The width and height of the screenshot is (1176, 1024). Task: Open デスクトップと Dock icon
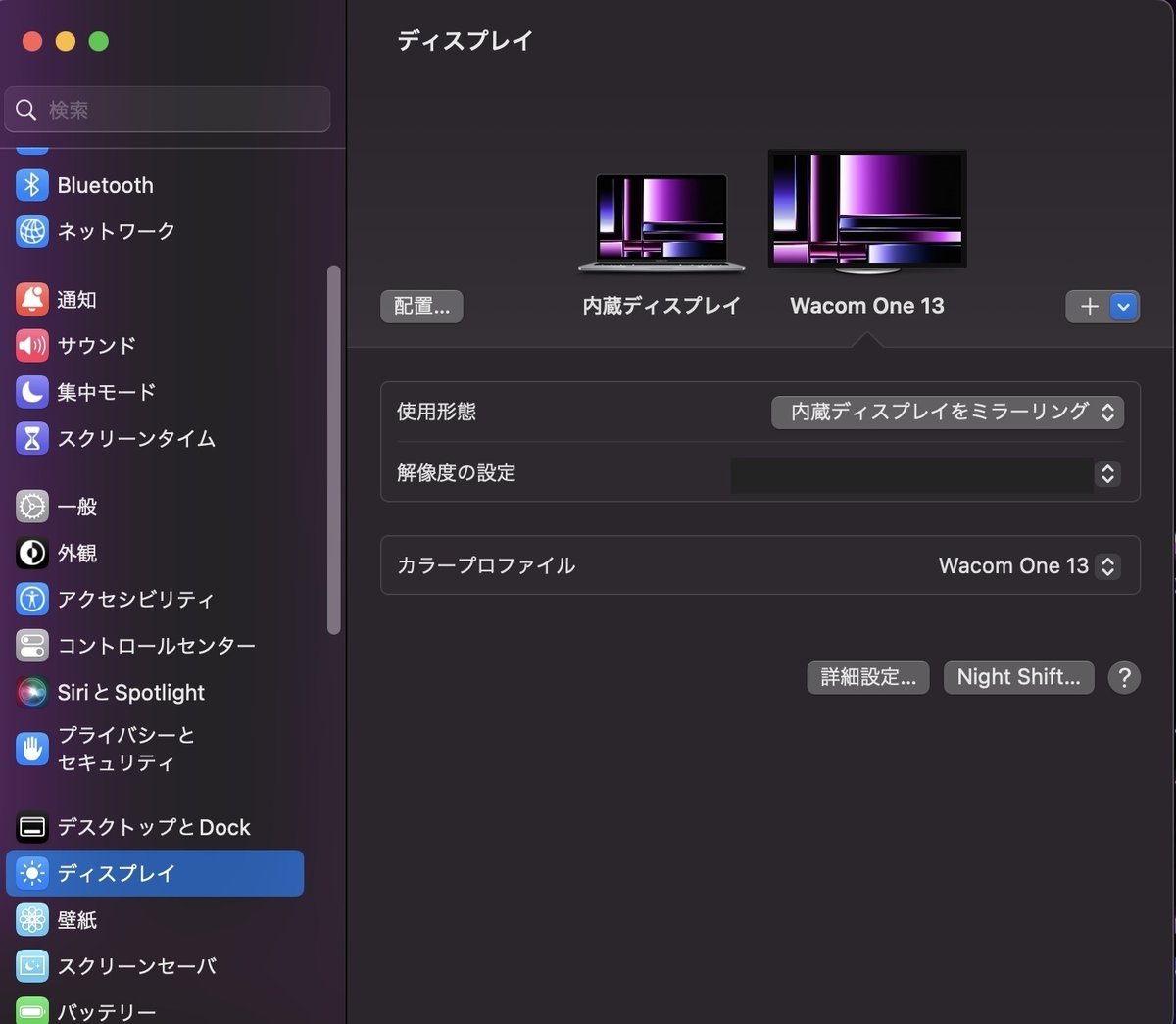32,827
